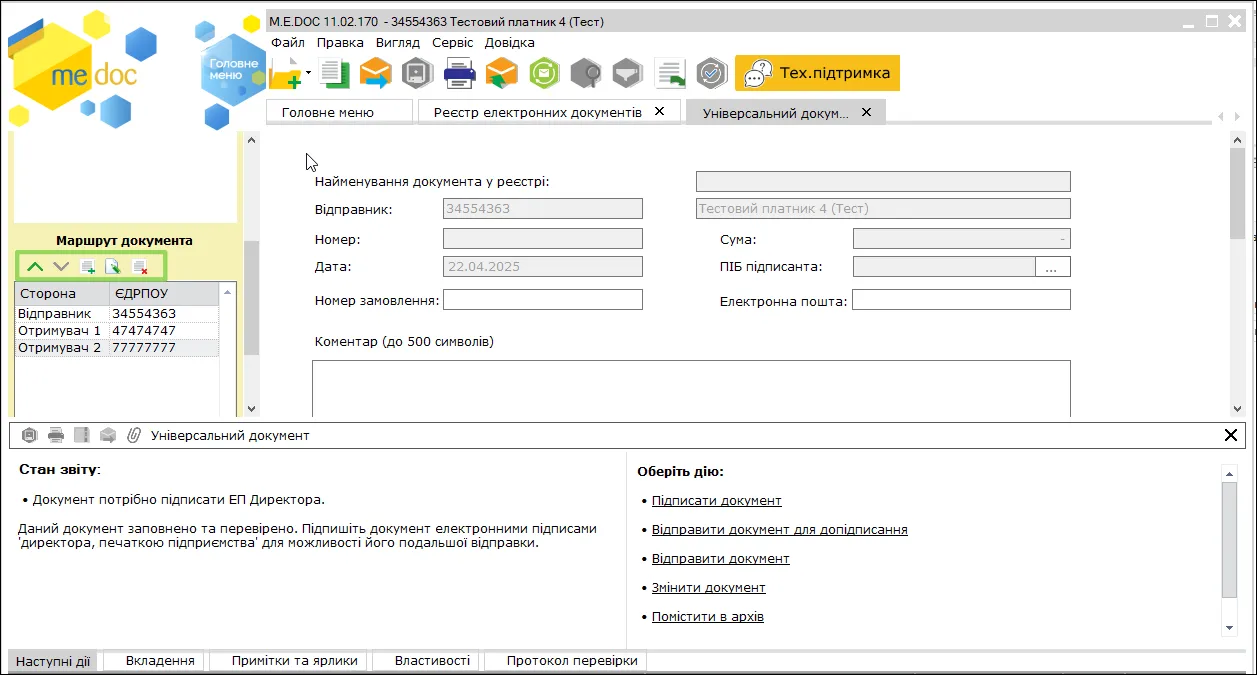Open the Сервіс menu
This screenshot has width=1257, height=675.
[x=453, y=43]
